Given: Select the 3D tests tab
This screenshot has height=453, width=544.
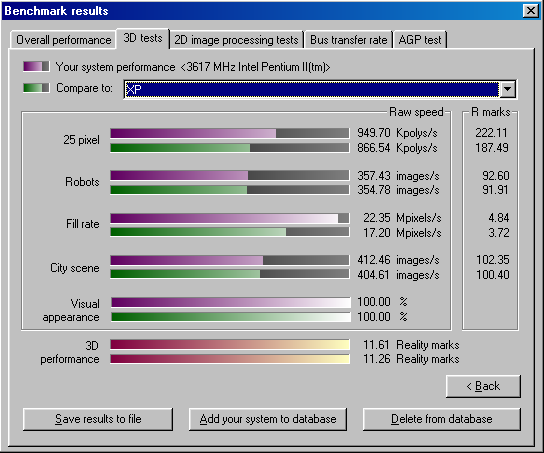Looking at the screenshot, I should point(143,38).
